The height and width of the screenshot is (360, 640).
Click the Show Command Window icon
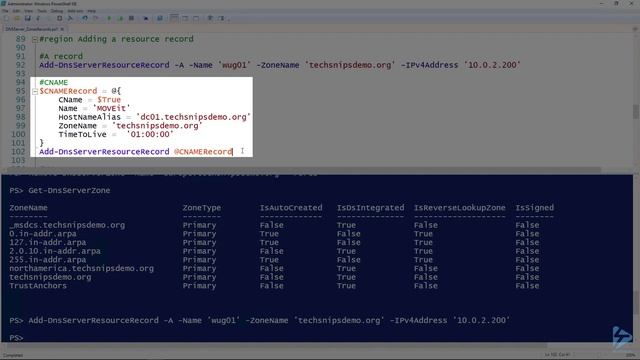point(210,18)
